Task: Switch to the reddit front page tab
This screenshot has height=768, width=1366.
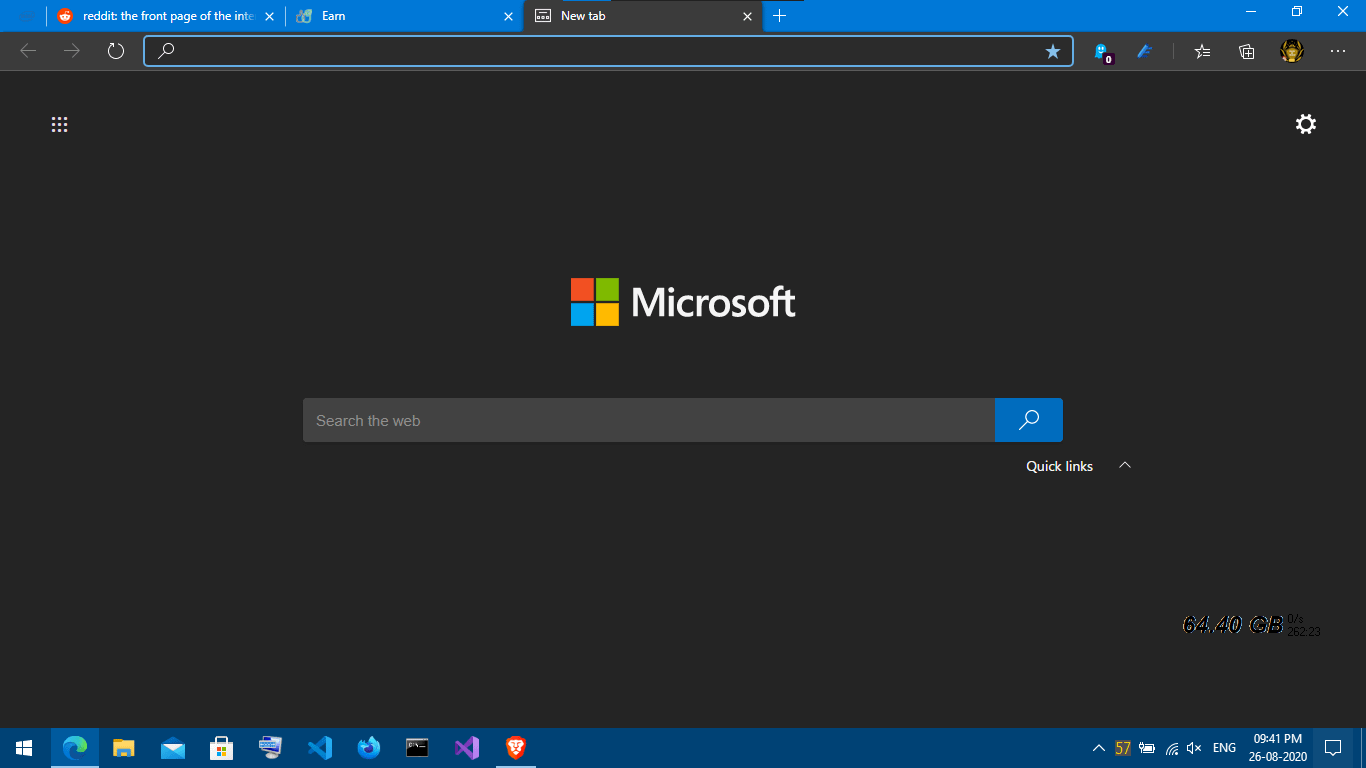Action: pos(165,16)
